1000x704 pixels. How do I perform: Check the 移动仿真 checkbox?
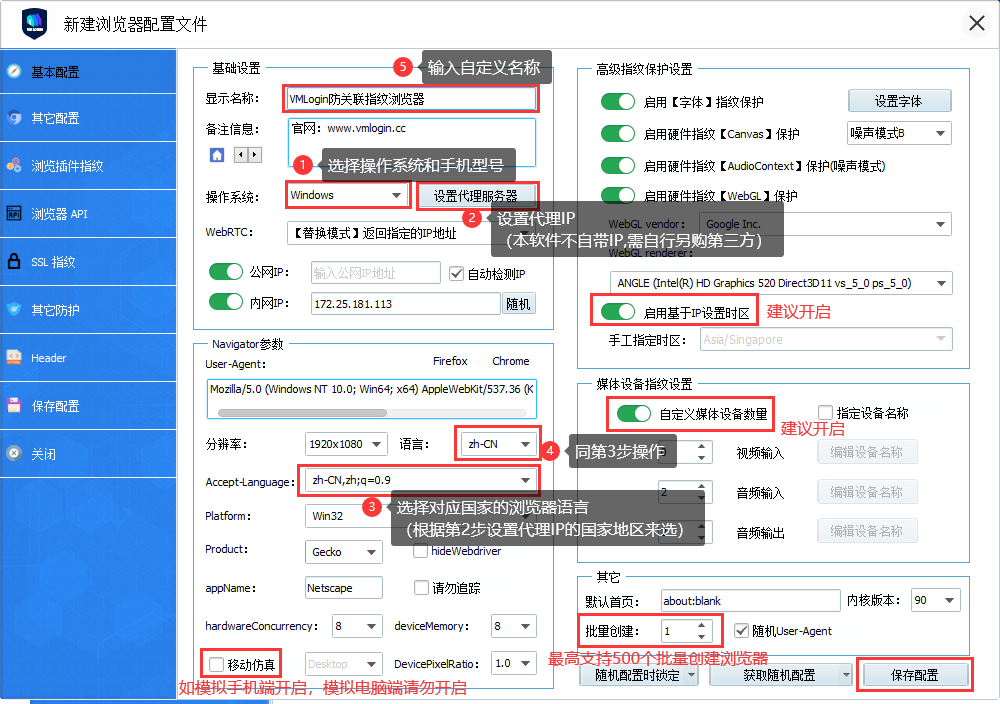pos(216,664)
